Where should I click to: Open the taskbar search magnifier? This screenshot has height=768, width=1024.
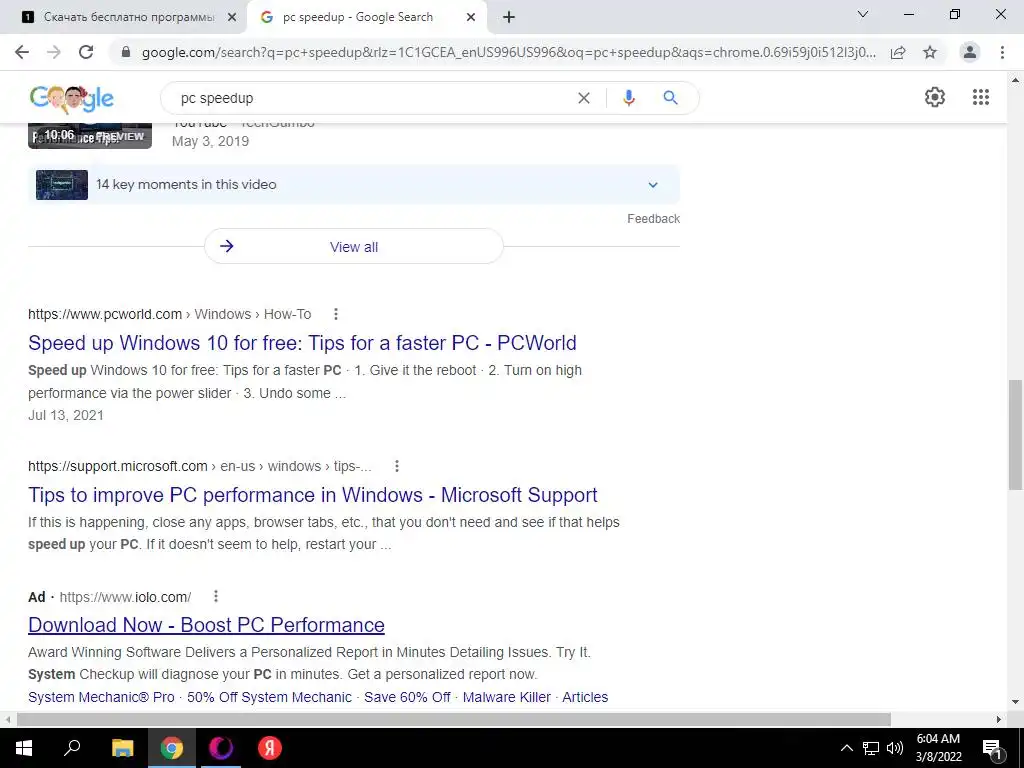point(72,748)
